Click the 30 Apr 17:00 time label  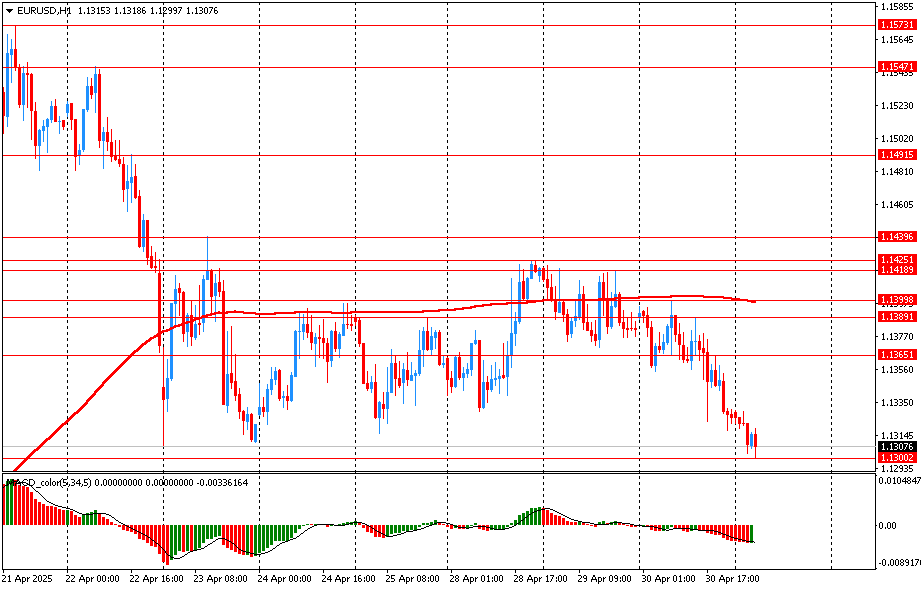pyautogui.click(x=732, y=578)
